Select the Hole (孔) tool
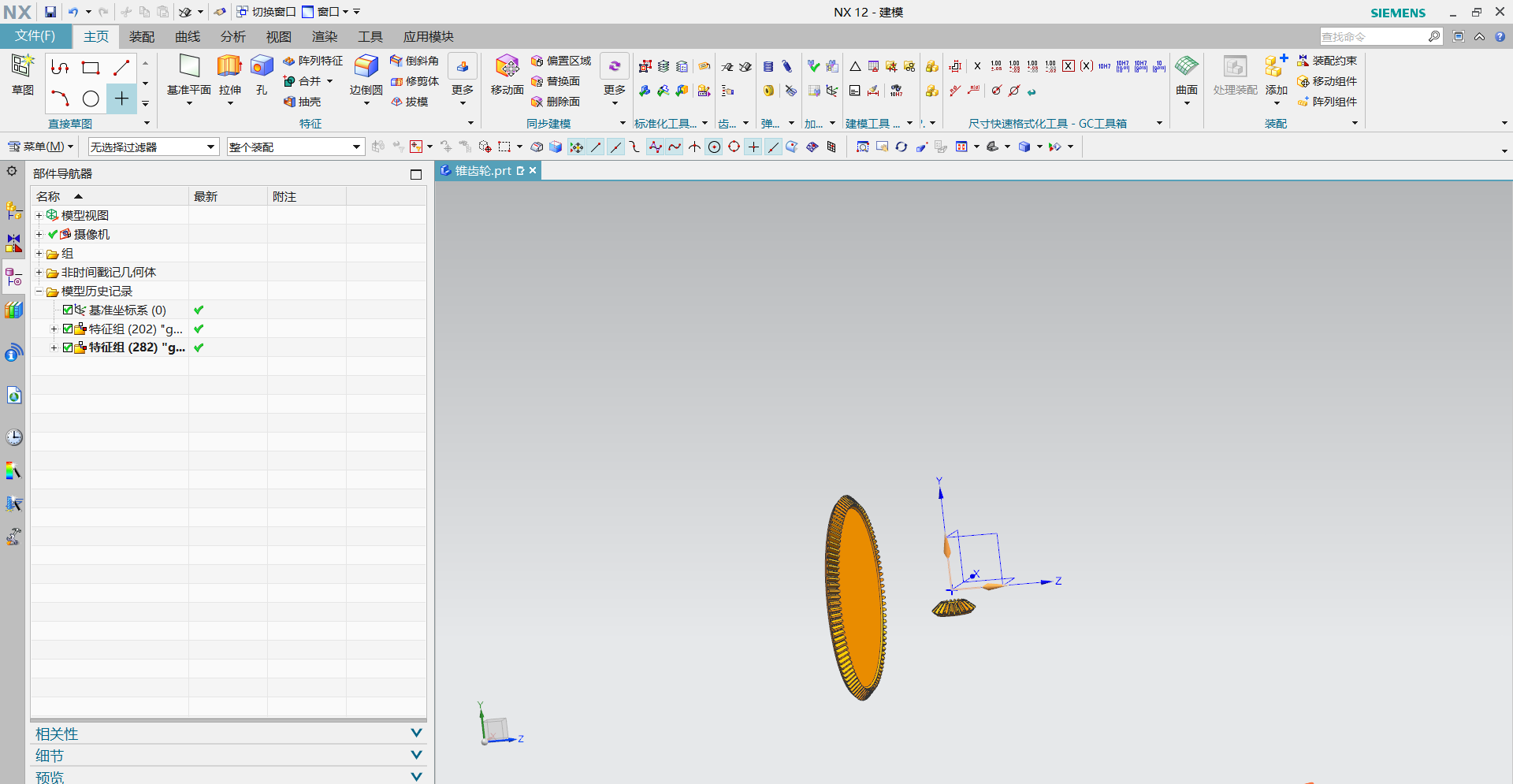 click(262, 75)
